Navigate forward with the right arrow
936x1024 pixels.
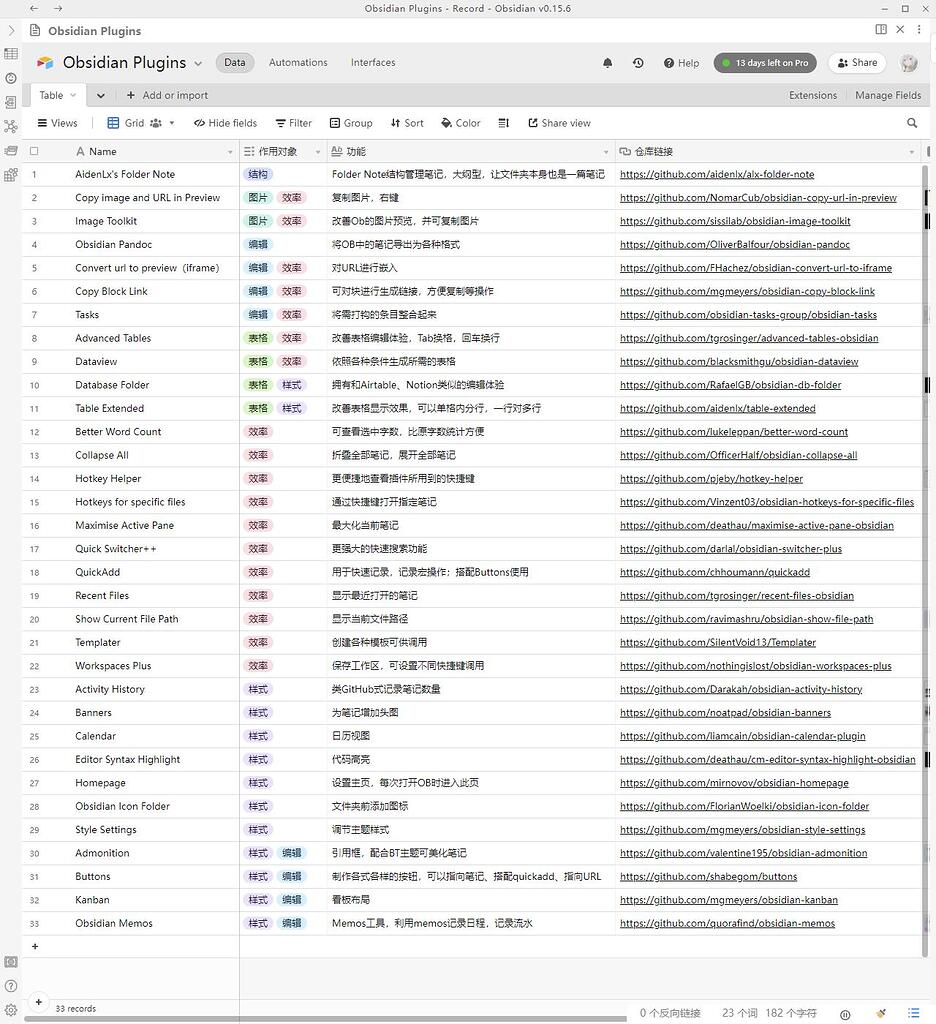[58, 8]
